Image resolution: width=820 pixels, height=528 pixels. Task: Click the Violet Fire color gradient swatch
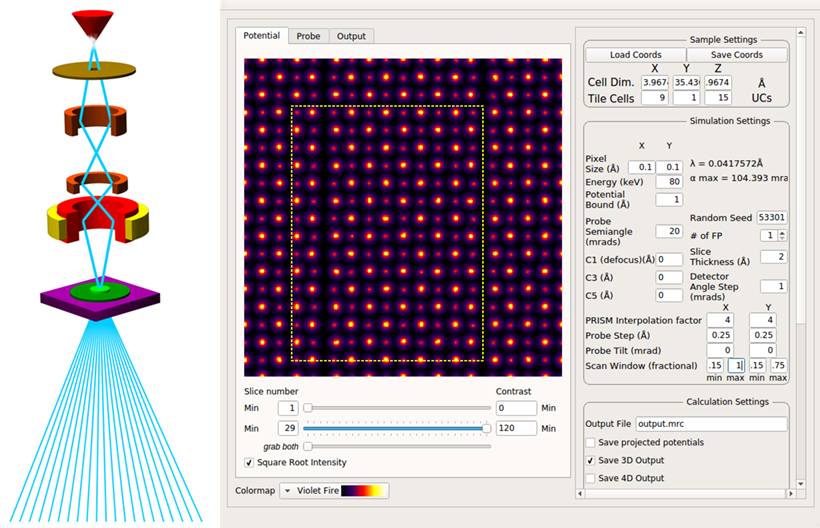(x=364, y=491)
